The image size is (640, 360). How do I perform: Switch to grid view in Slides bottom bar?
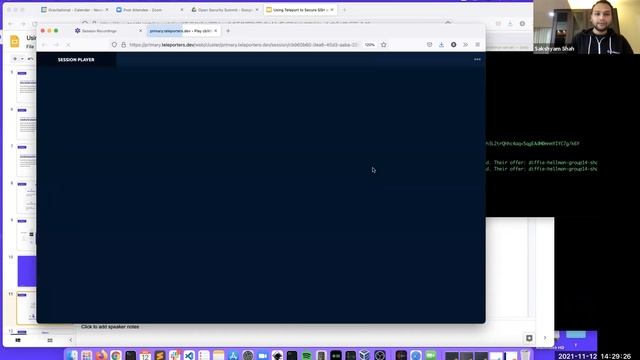50,340
